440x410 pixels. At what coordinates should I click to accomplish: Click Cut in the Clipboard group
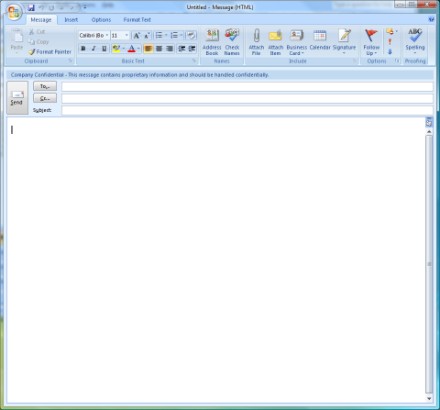click(37, 32)
